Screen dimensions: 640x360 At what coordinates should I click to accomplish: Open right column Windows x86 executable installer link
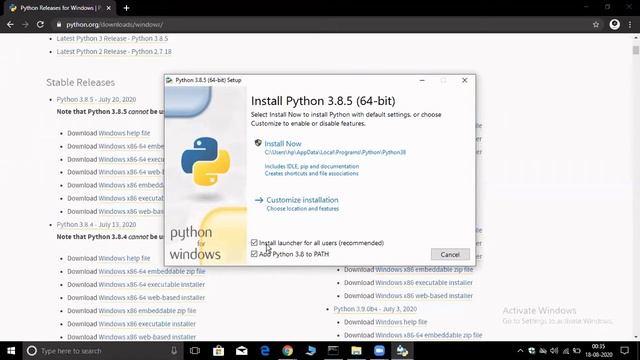[x=424, y=282]
